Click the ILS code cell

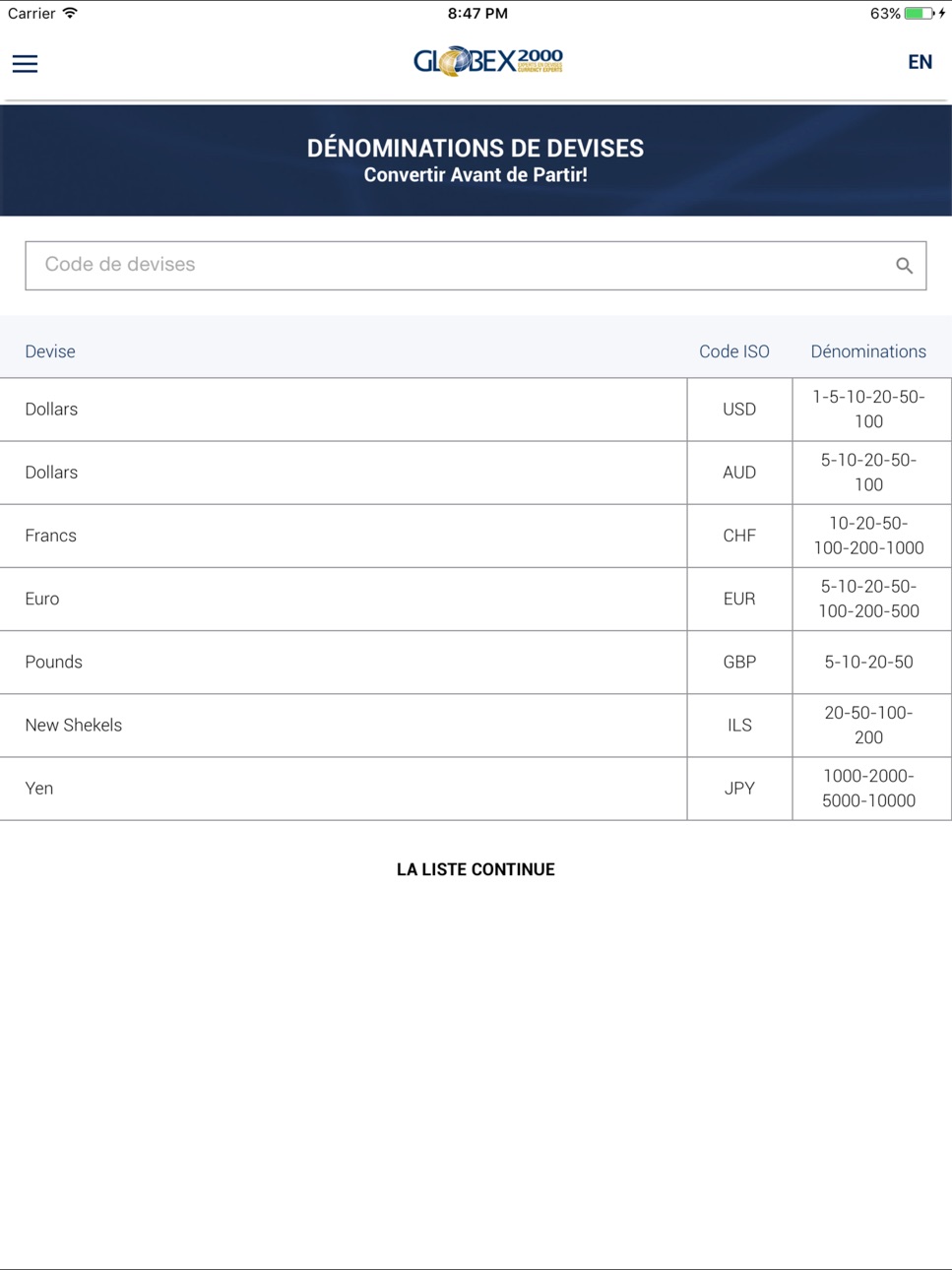(739, 725)
